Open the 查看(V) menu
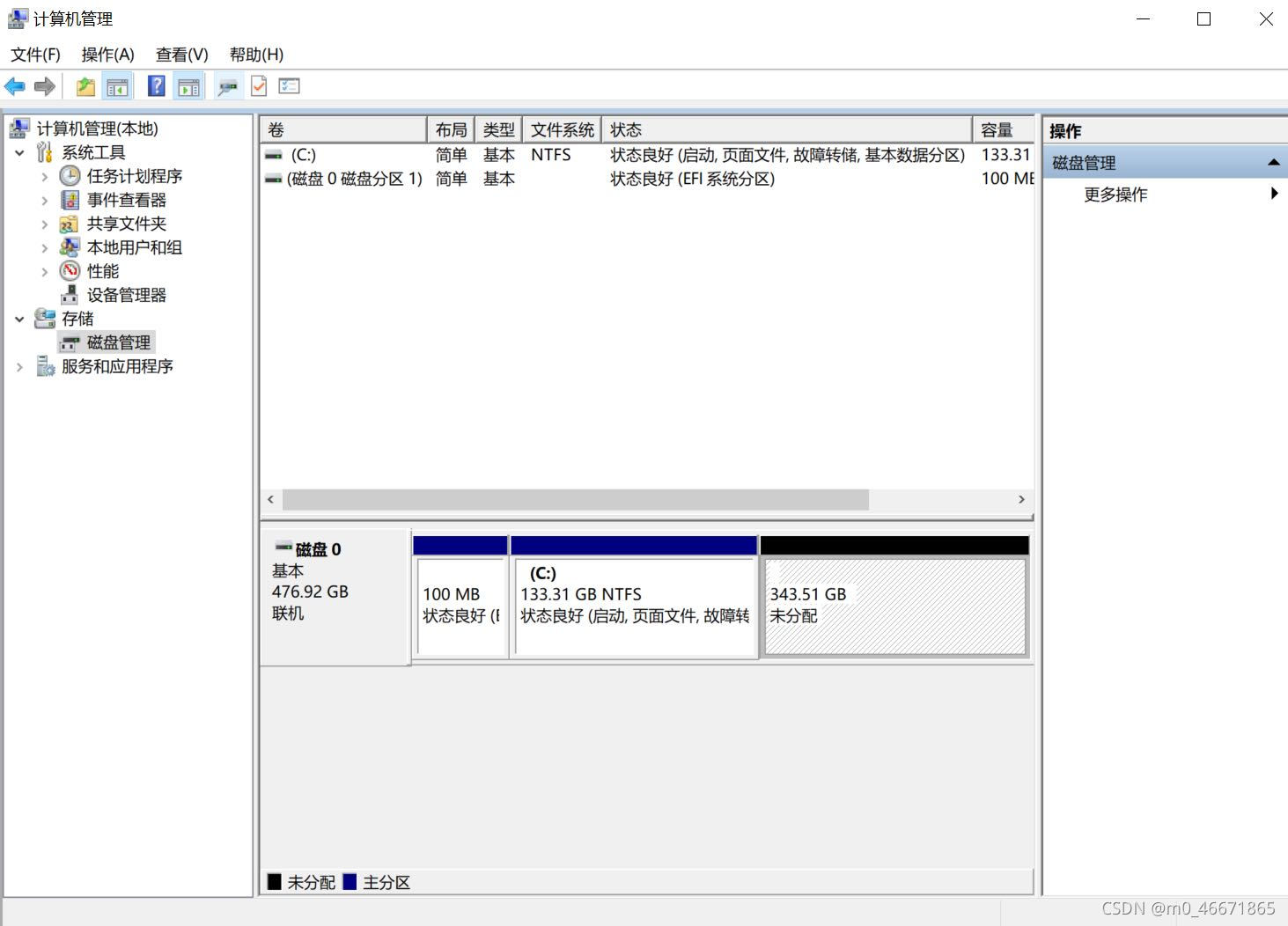This screenshot has height=926, width=1288. [181, 55]
